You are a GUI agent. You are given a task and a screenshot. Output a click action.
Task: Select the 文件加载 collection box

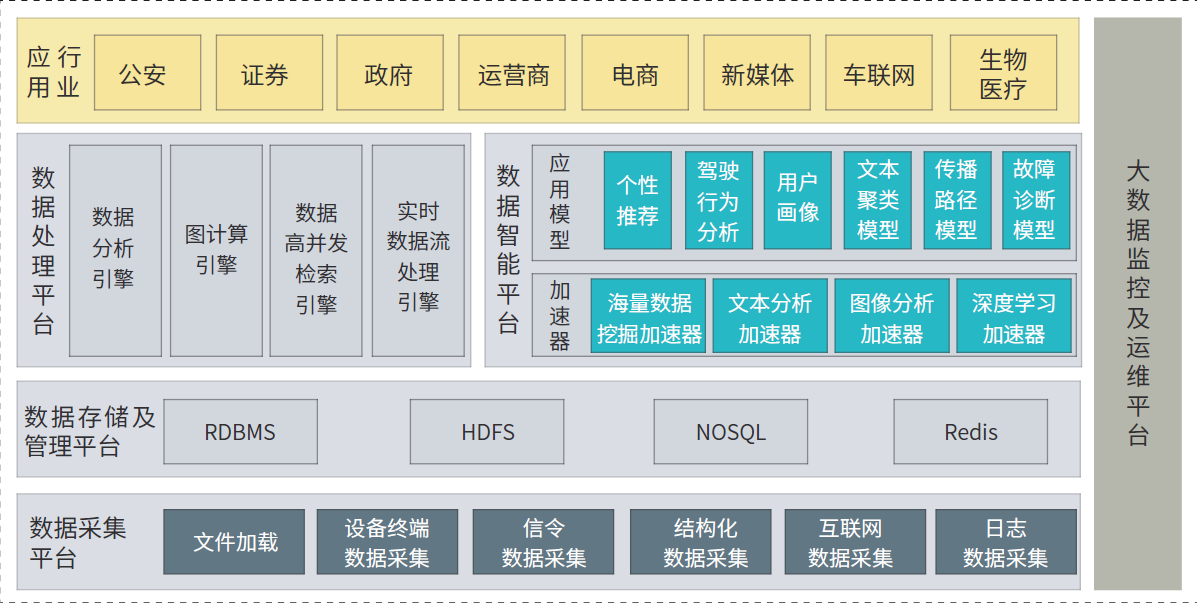click(234, 542)
